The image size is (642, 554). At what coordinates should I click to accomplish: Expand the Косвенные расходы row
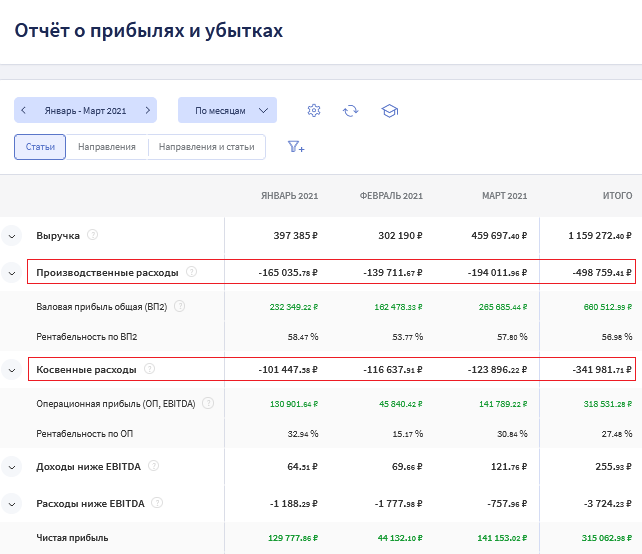(x=12, y=370)
